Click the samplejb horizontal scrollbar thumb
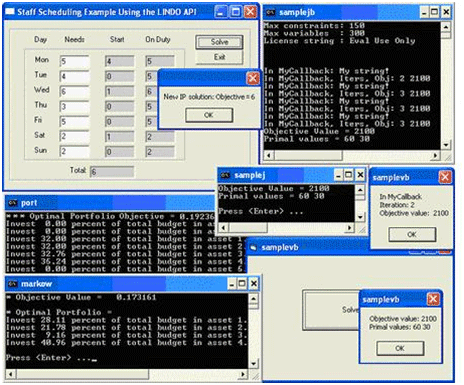Screen dimensions: 464x385 point(308,156)
